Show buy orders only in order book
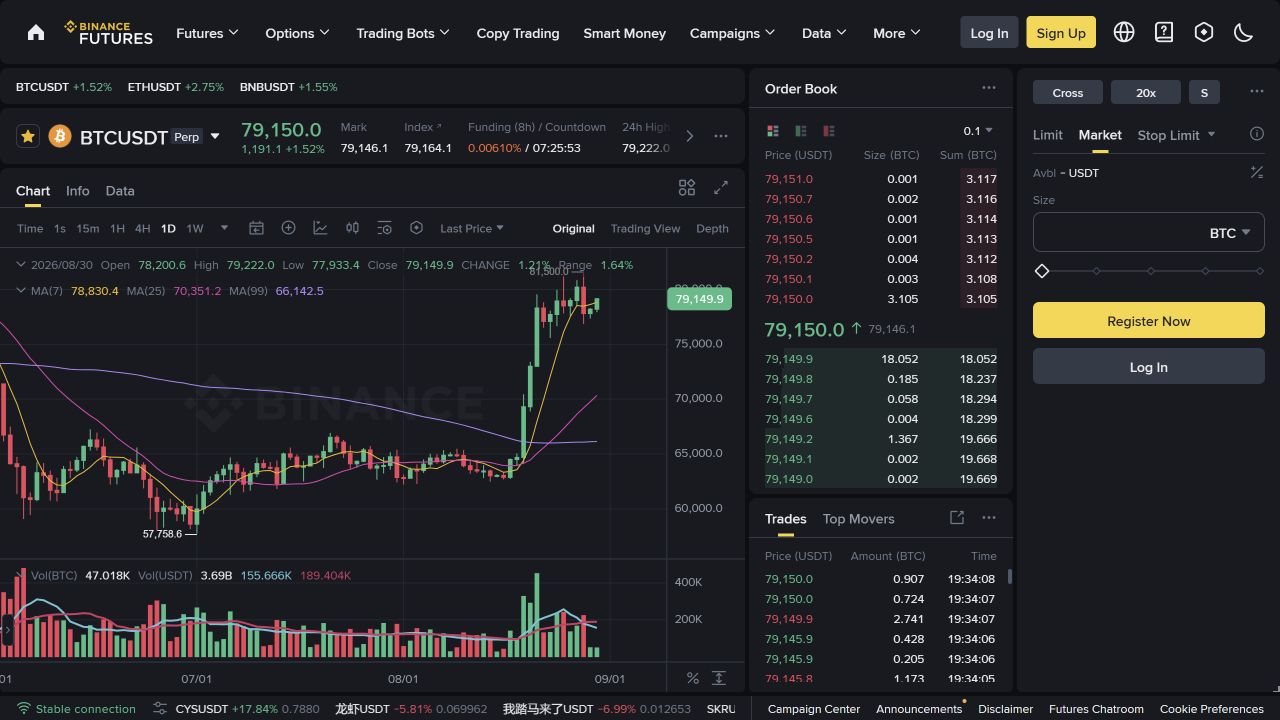The image size is (1280, 720). click(x=801, y=131)
